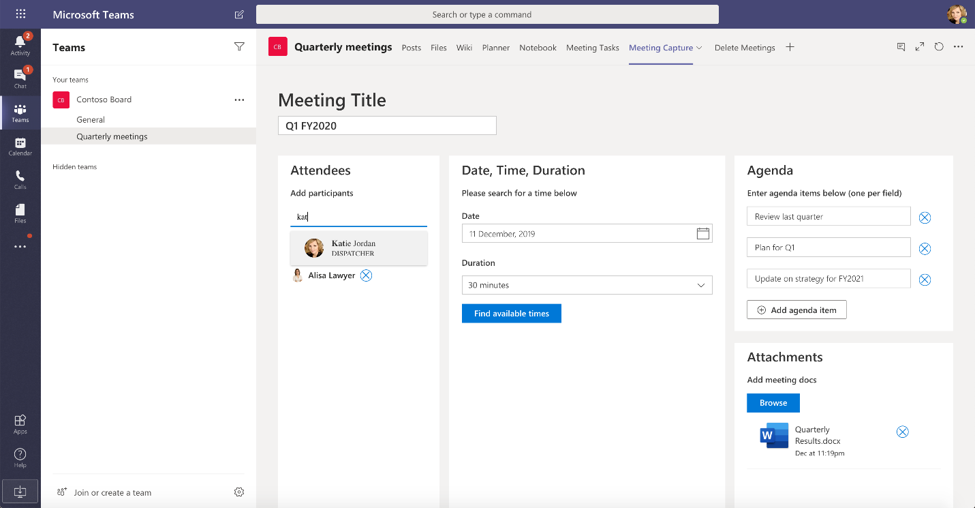Switch to the Planner tab
This screenshot has height=508, width=975.
pos(495,48)
